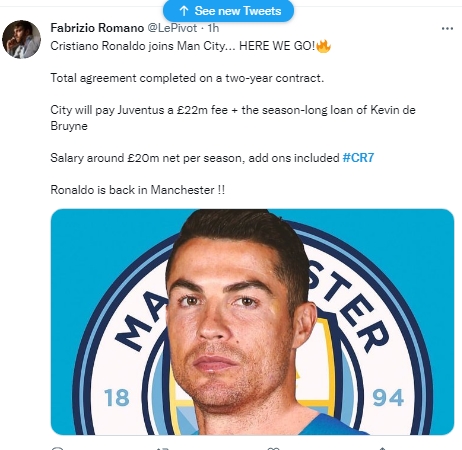The image size is (462, 450).
Task: Open the Ronaldo Man City crest image
Action: (252, 322)
